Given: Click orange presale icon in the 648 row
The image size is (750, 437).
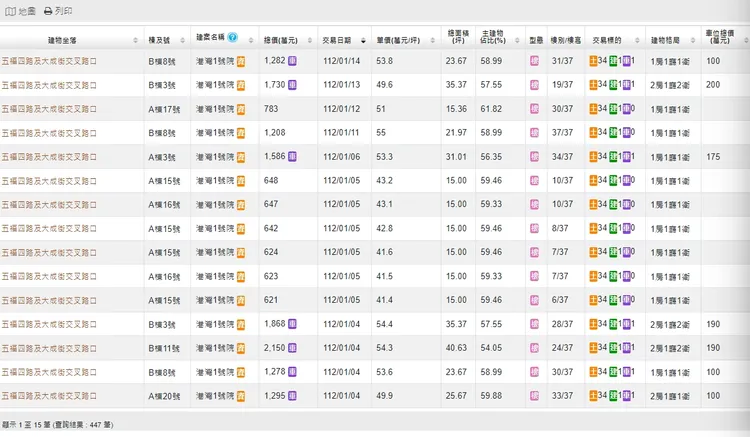Looking at the screenshot, I should [241, 181].
